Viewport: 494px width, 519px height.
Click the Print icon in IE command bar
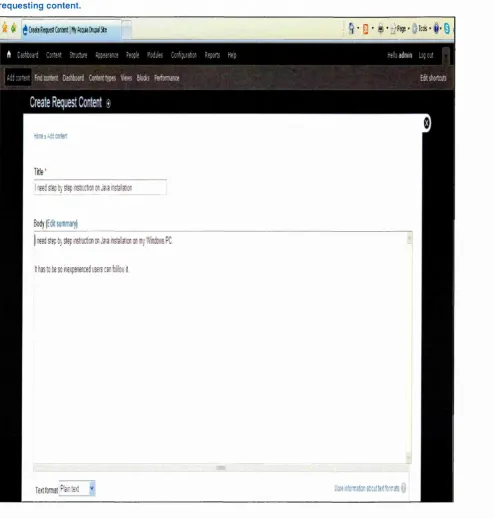click(380, 29)
